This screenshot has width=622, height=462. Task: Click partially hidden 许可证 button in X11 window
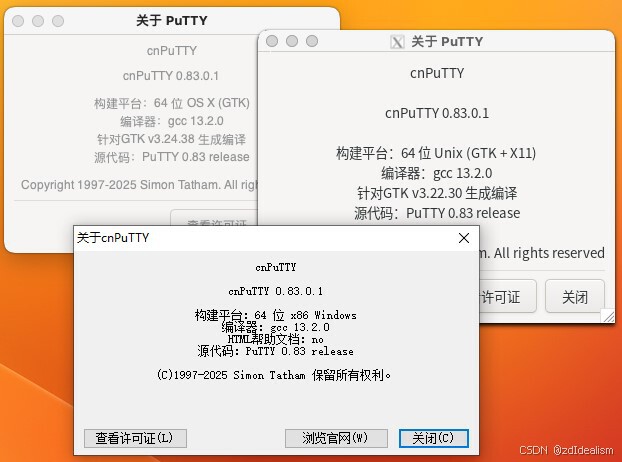coord(507,297)
